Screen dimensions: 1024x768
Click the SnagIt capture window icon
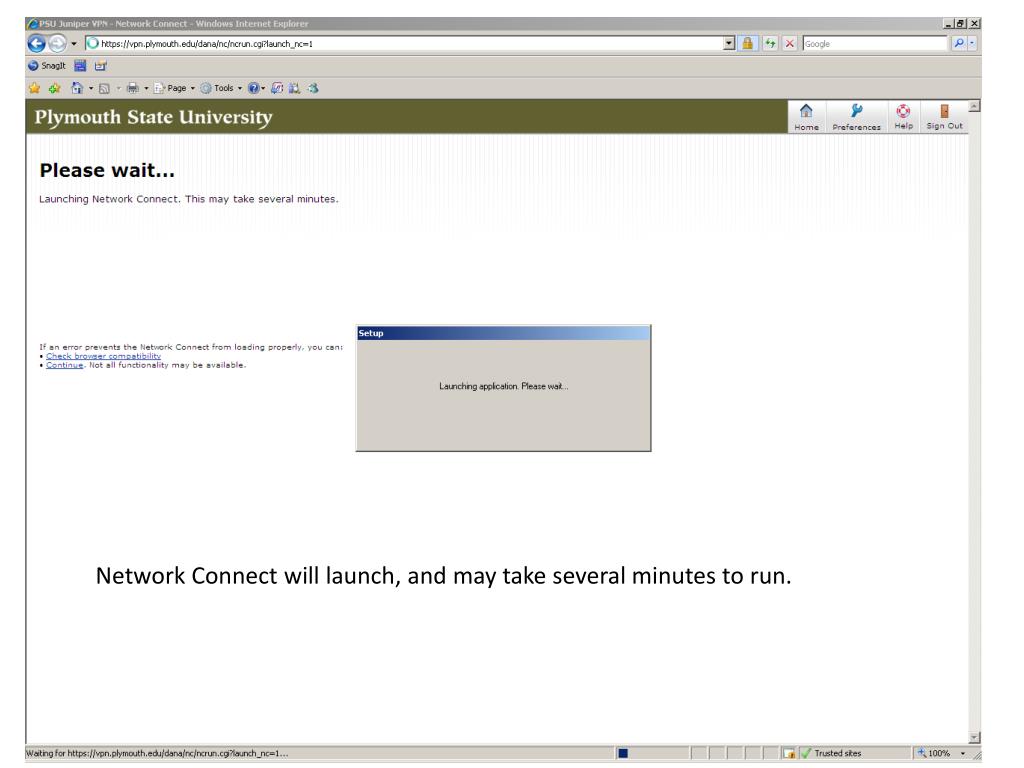coord(80,66)
